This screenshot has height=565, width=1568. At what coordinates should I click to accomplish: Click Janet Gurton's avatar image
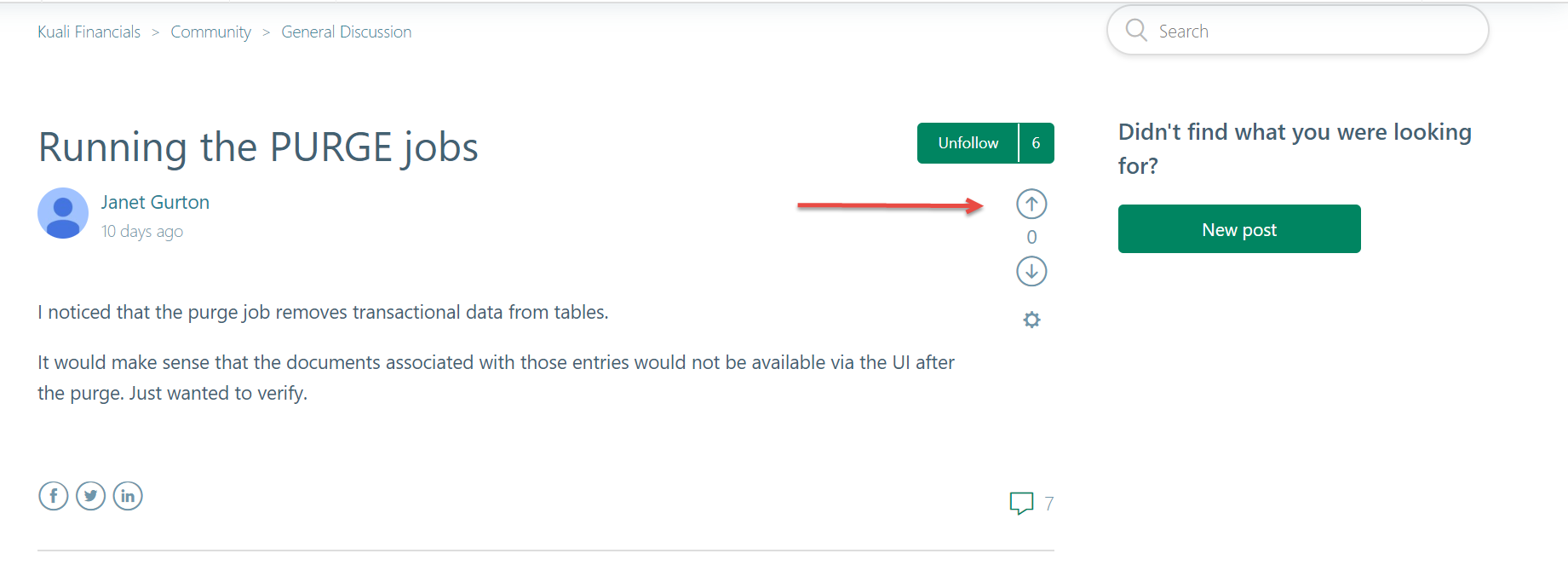pyautogui.click(x=63, y=213)
